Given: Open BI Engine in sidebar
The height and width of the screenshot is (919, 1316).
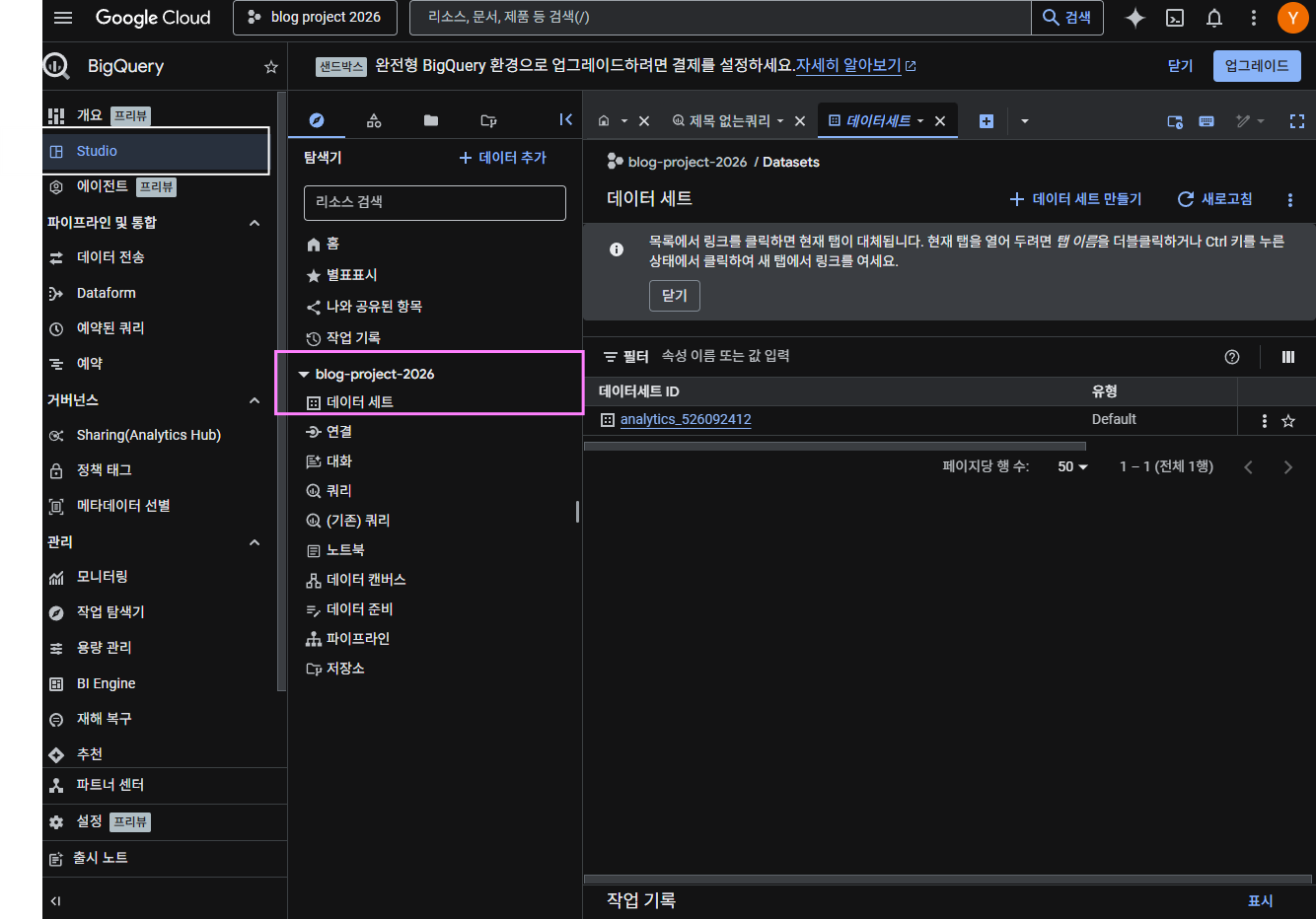Looking at the screenshot, I should (x=106, y=683).
